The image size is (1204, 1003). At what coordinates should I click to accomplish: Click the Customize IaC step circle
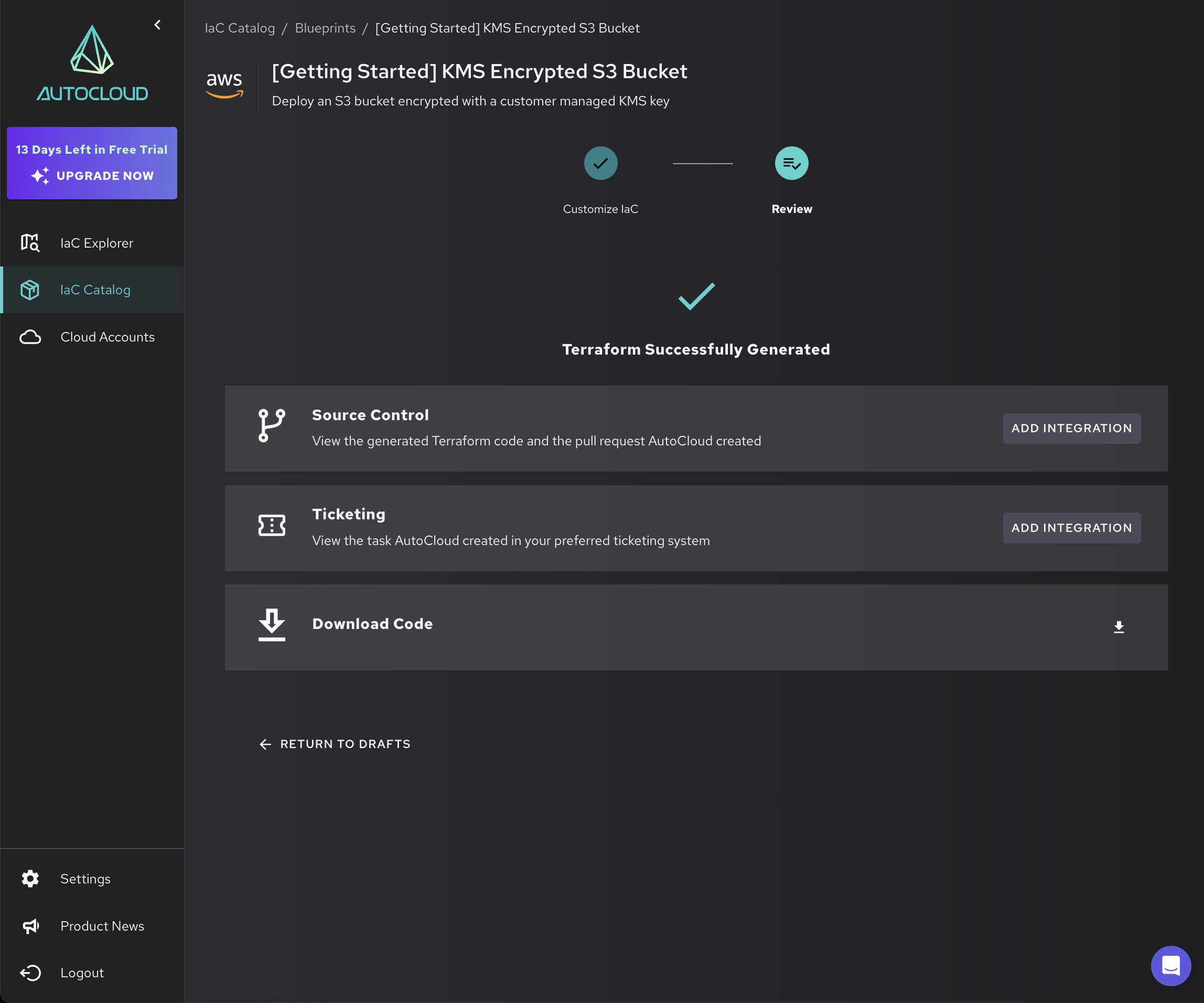tap(600, 164)
